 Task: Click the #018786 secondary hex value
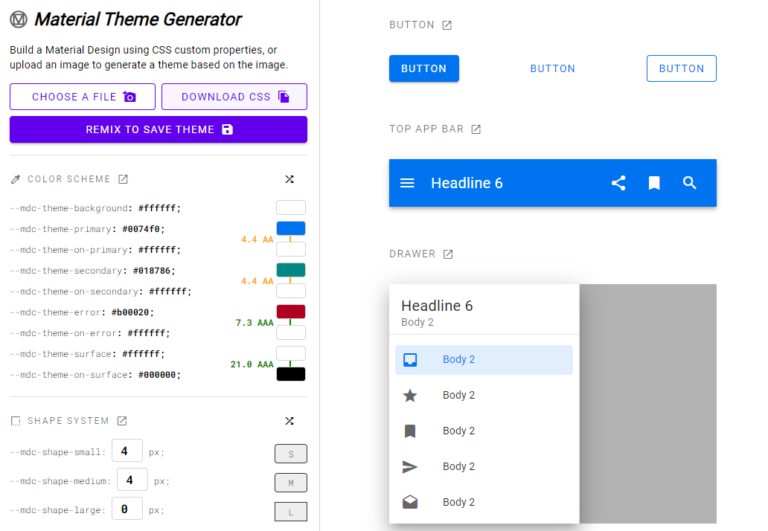(154, 270)
